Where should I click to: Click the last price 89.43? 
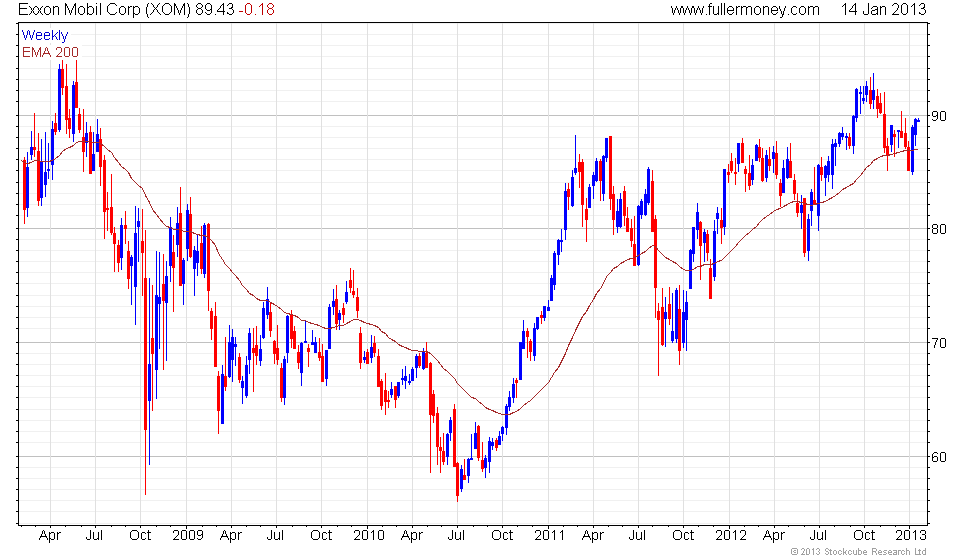[x=214, y=9]
